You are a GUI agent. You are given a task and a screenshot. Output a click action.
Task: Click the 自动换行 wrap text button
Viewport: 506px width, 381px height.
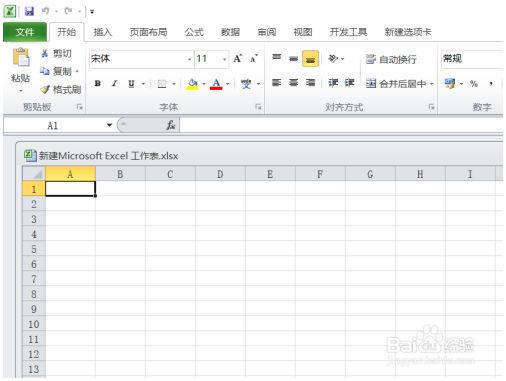coord(391,59)
